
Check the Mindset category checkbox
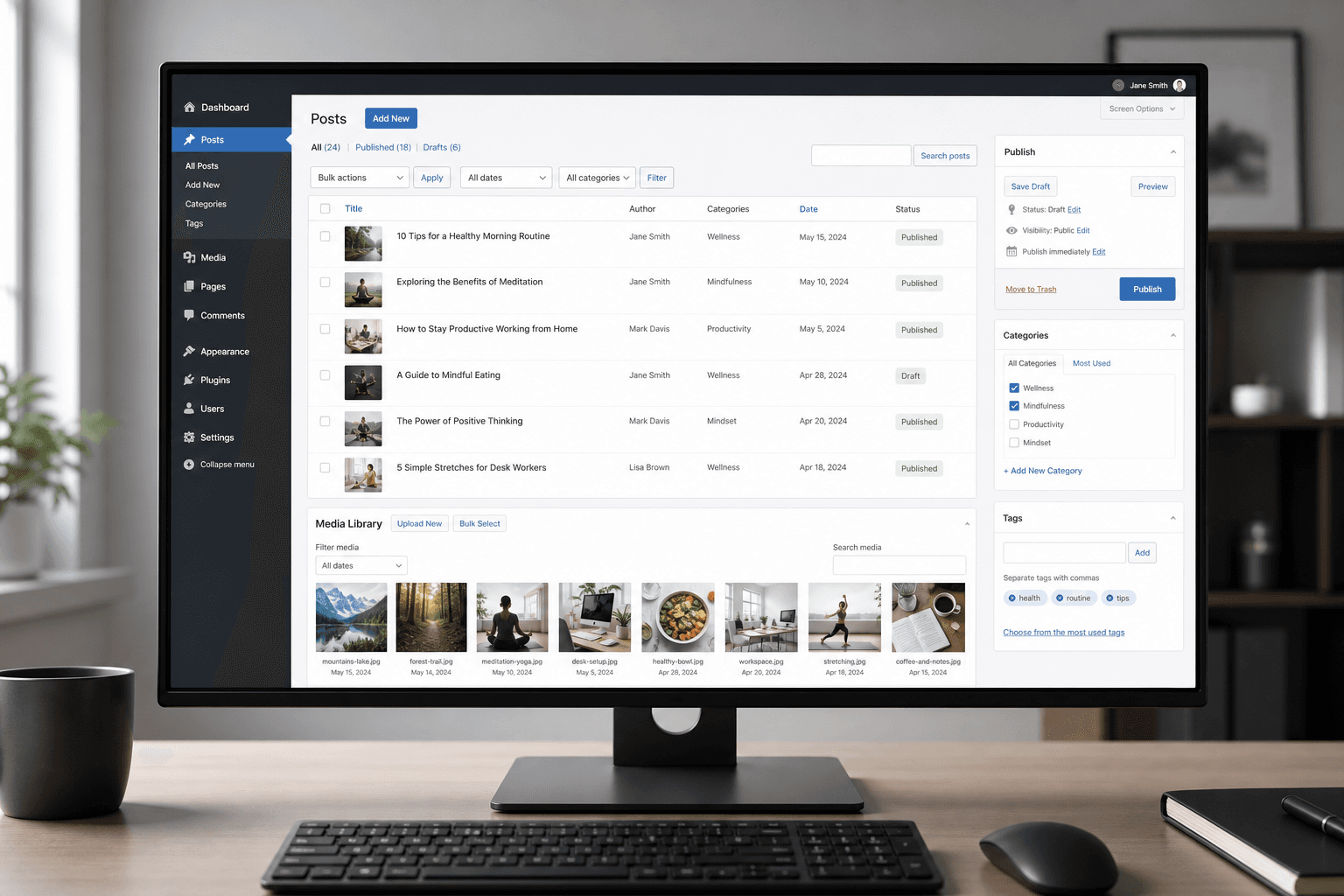[1014, 443]
